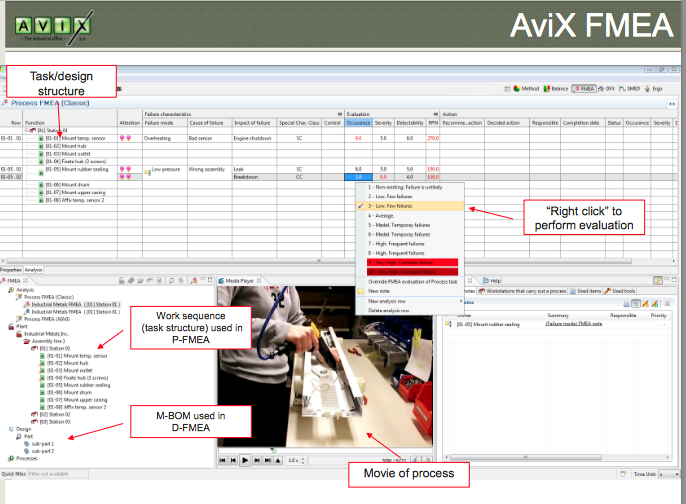Collapse the Failure characteristics column group
686x504 pixels.
pyautogui.click(x=340, y=114)
